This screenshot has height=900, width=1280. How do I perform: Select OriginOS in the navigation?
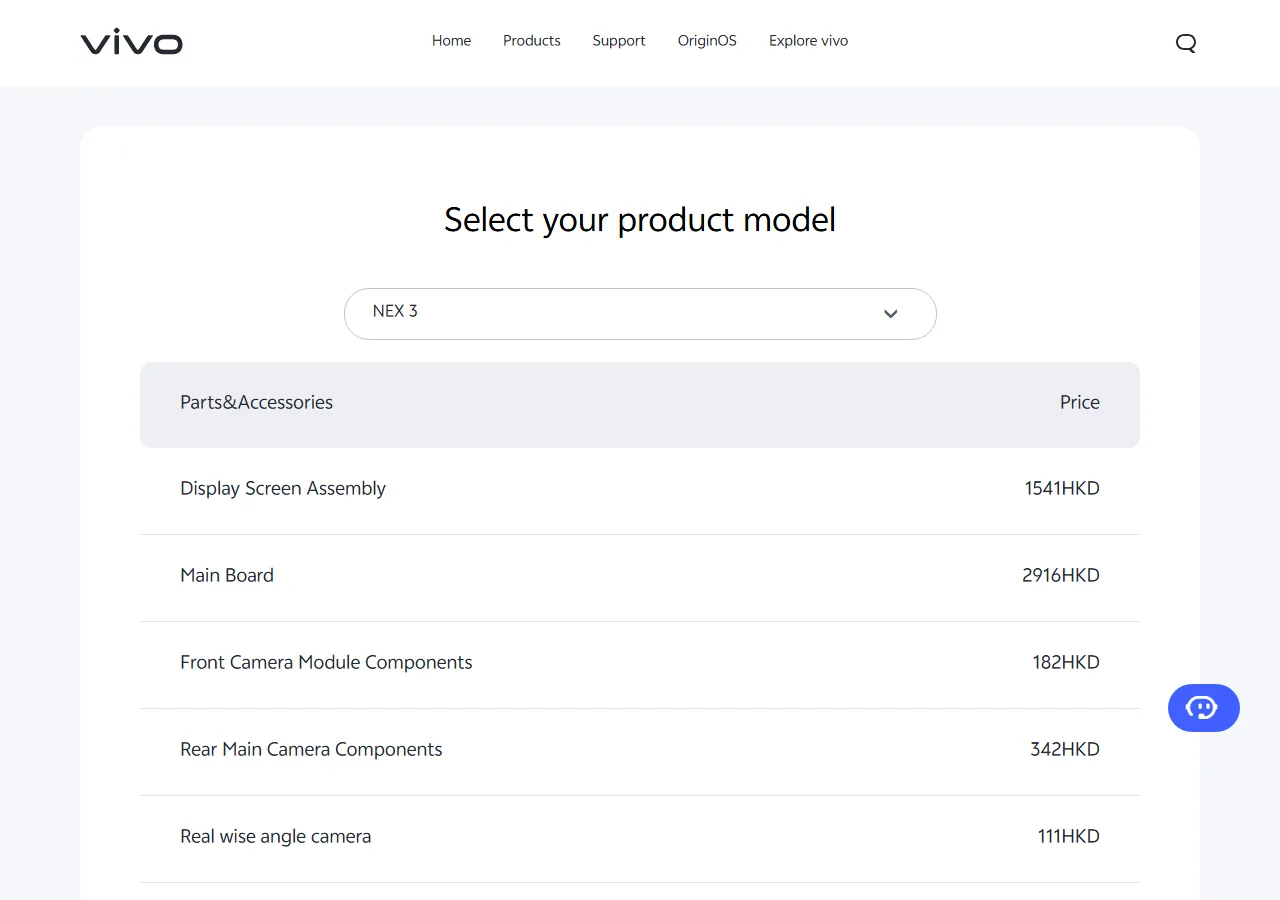[707, 41]
